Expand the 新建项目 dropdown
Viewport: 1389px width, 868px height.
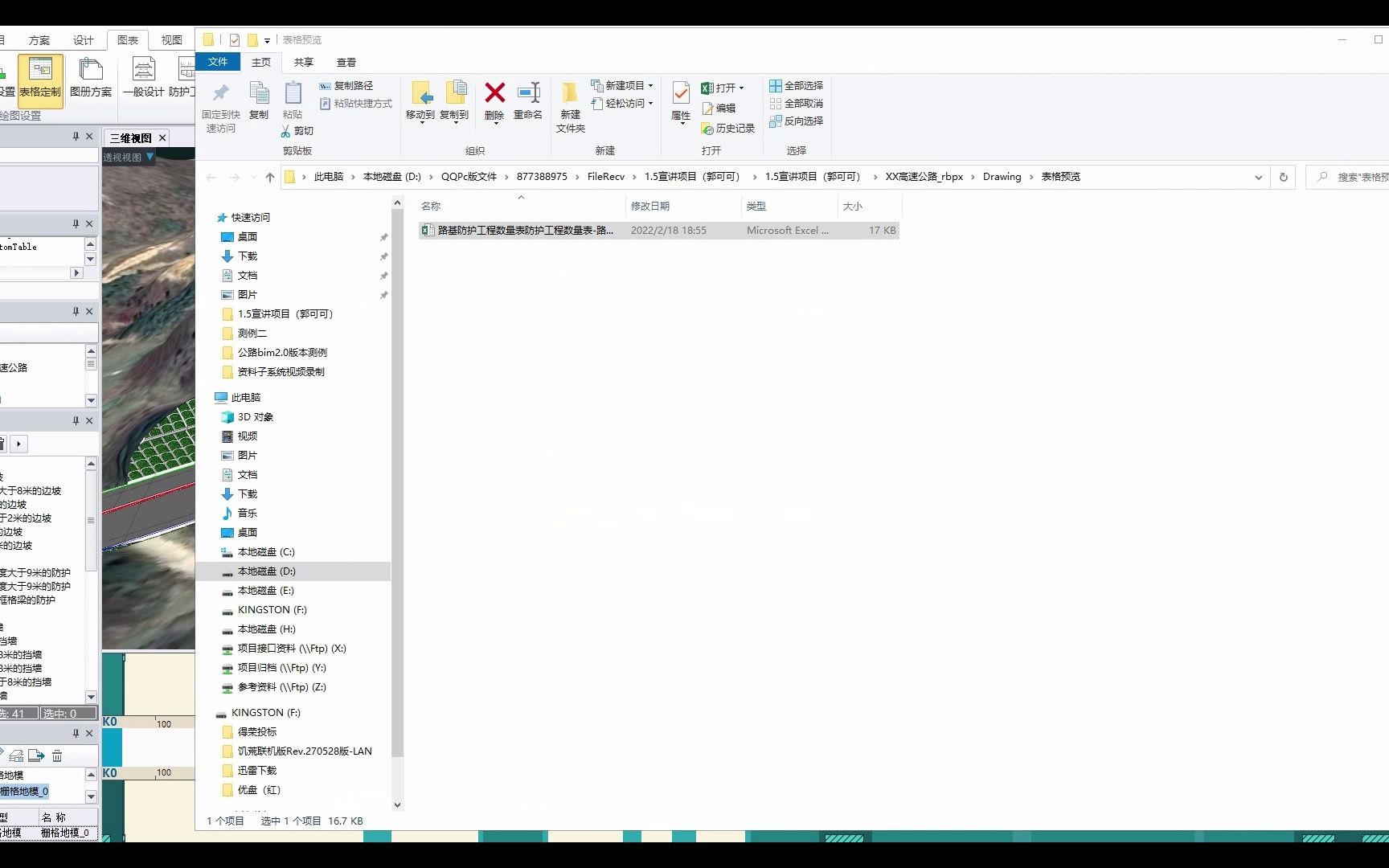[650, 85]
